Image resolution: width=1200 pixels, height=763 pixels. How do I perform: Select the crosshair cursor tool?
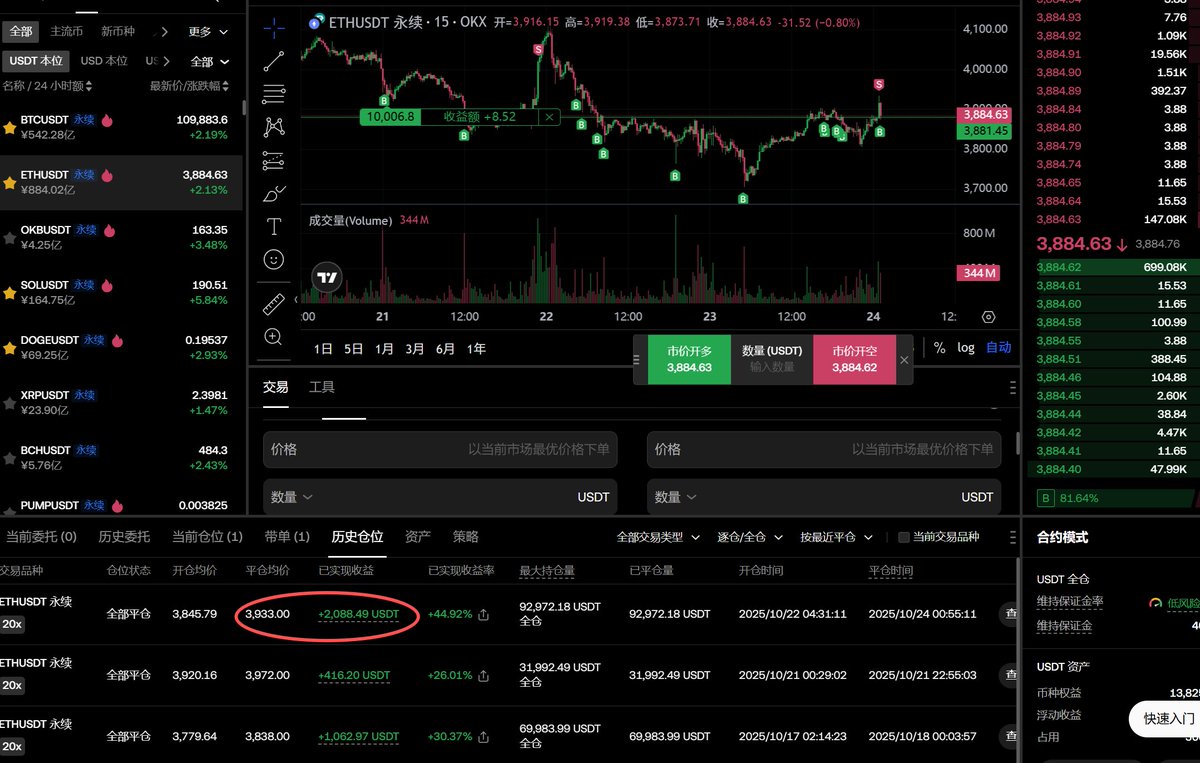[273, 28]
